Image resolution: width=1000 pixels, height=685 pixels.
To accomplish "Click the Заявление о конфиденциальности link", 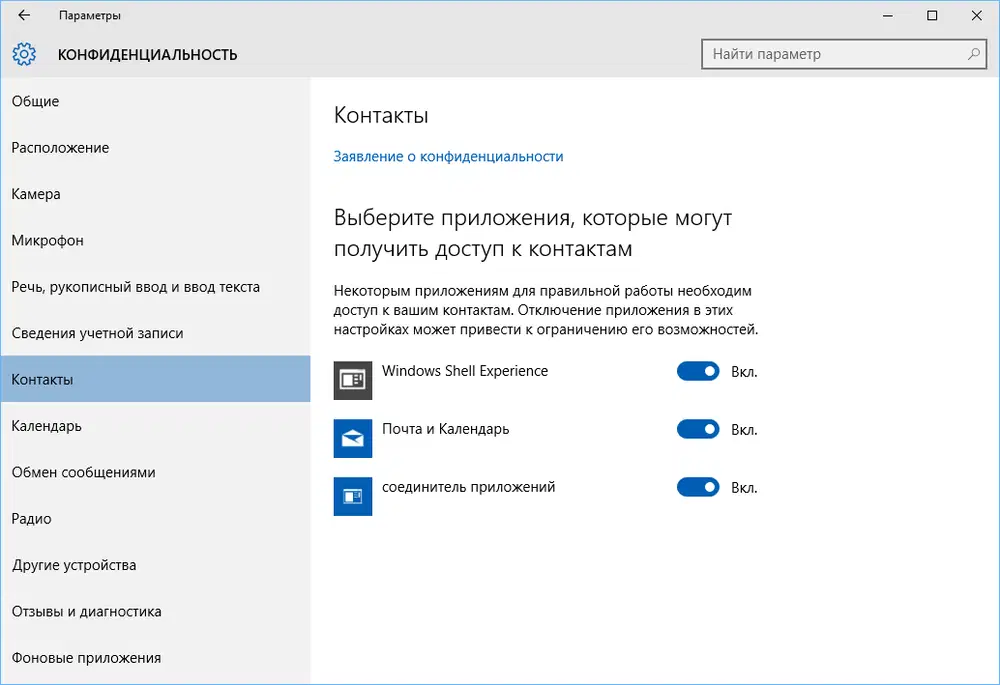I will pyautogui.click(x=448, y=156).
